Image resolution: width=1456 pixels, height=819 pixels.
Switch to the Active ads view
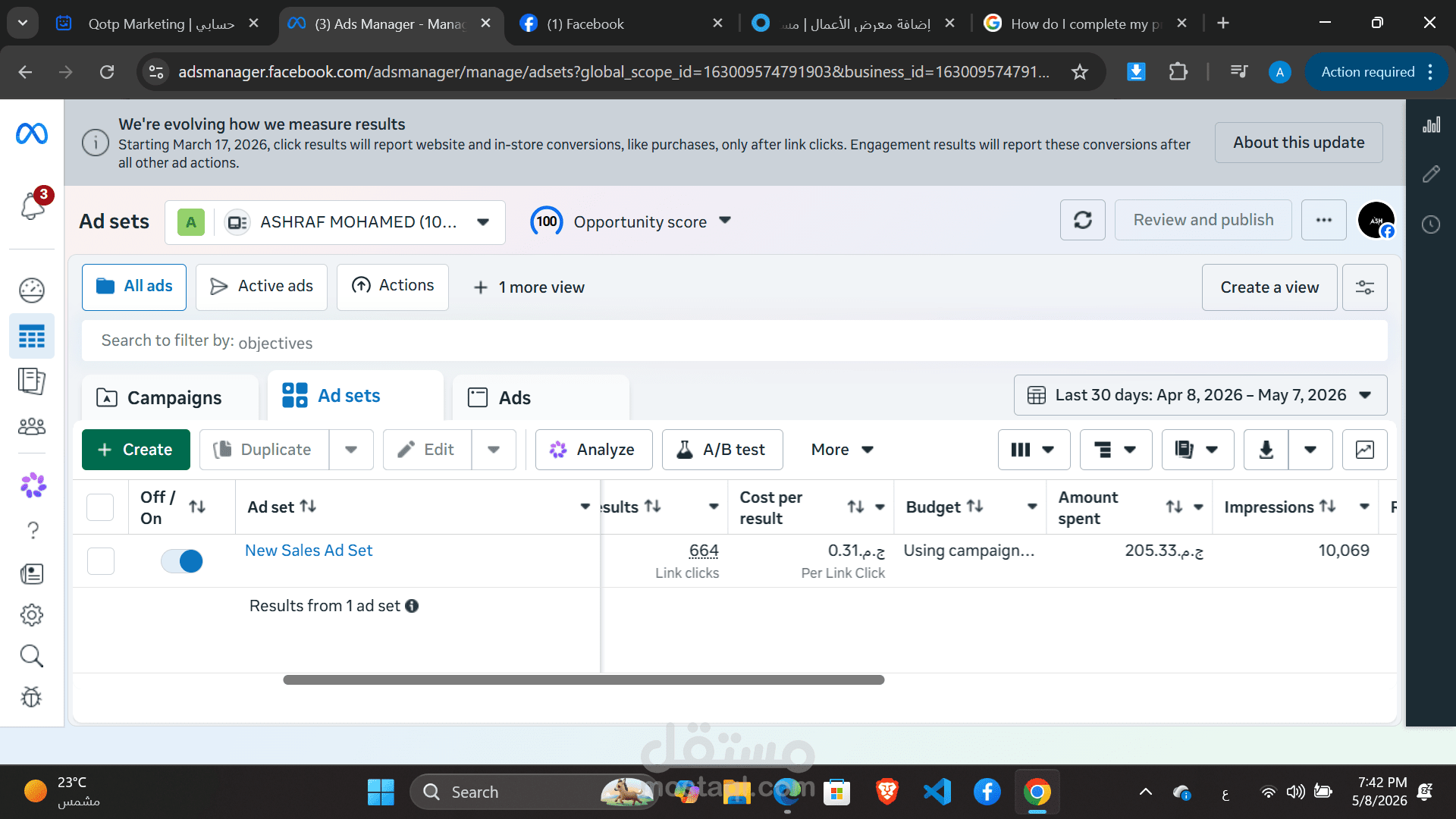tap(262, 287)
